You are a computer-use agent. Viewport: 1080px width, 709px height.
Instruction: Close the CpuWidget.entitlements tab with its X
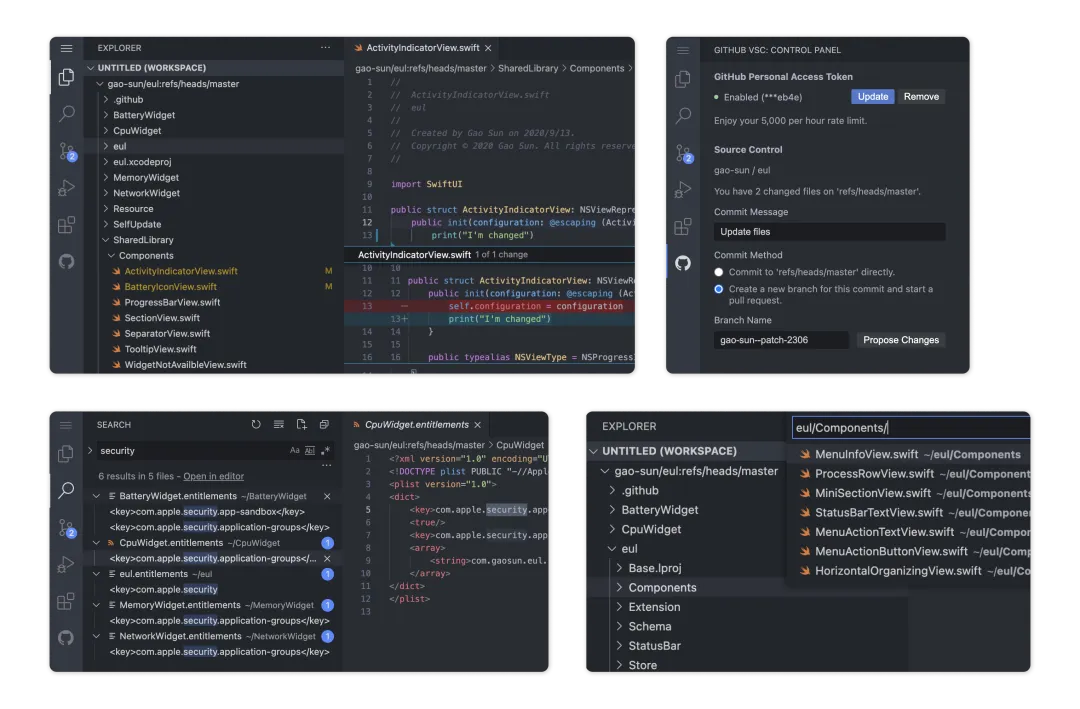click(x=477, y=425)
